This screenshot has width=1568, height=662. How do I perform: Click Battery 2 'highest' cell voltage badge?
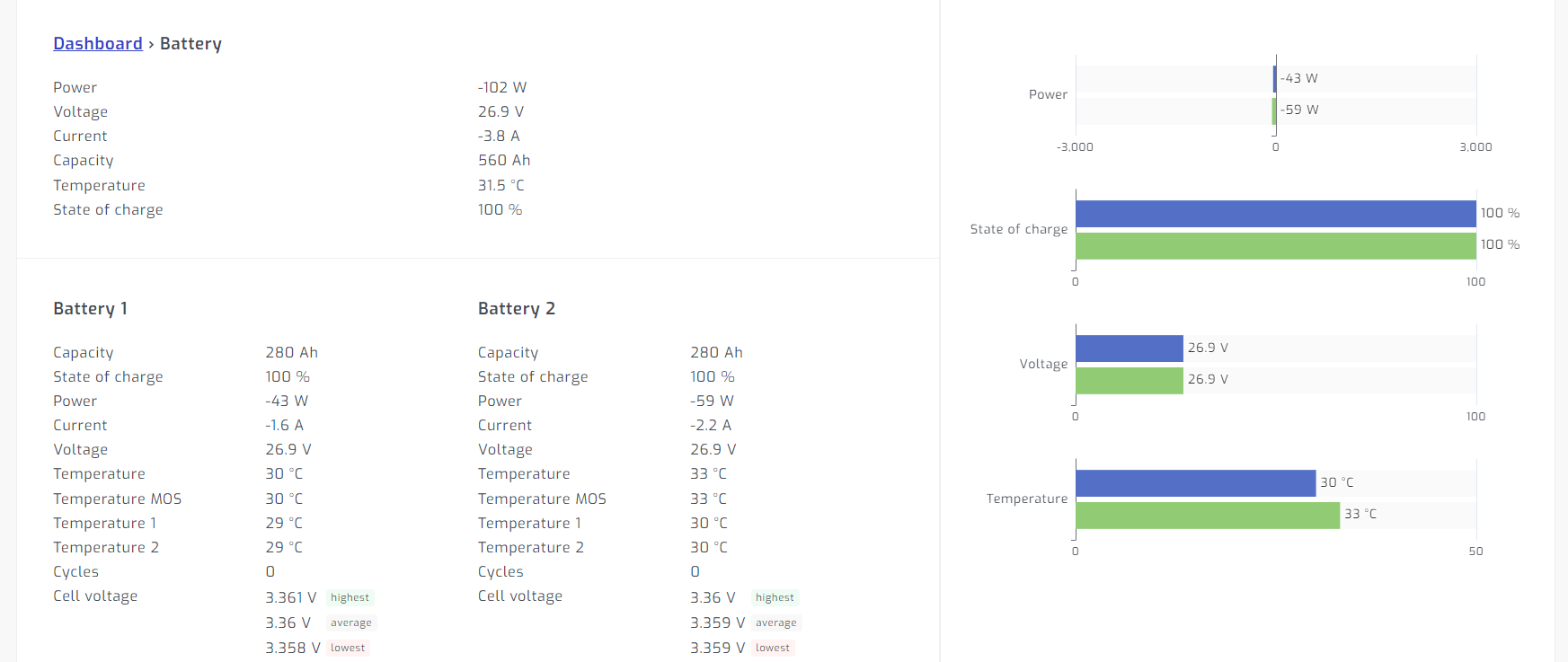tap(775, 598)
